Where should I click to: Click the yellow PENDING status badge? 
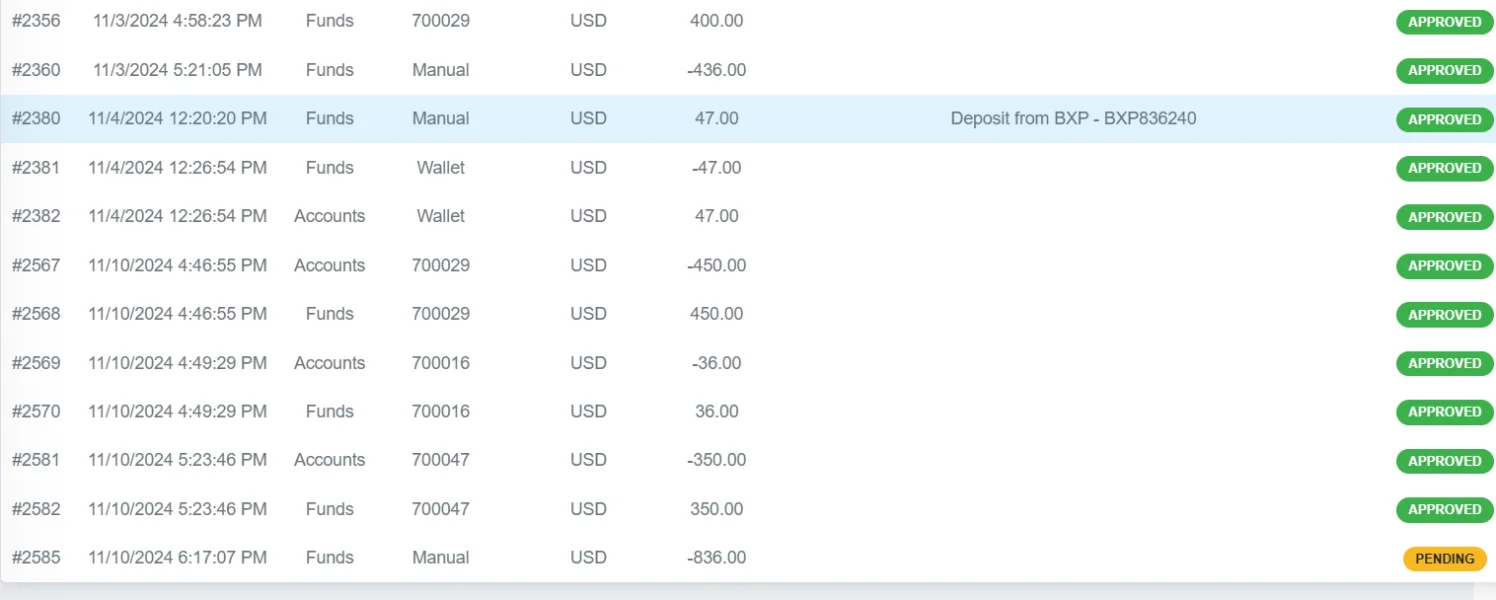[1444, 559]
